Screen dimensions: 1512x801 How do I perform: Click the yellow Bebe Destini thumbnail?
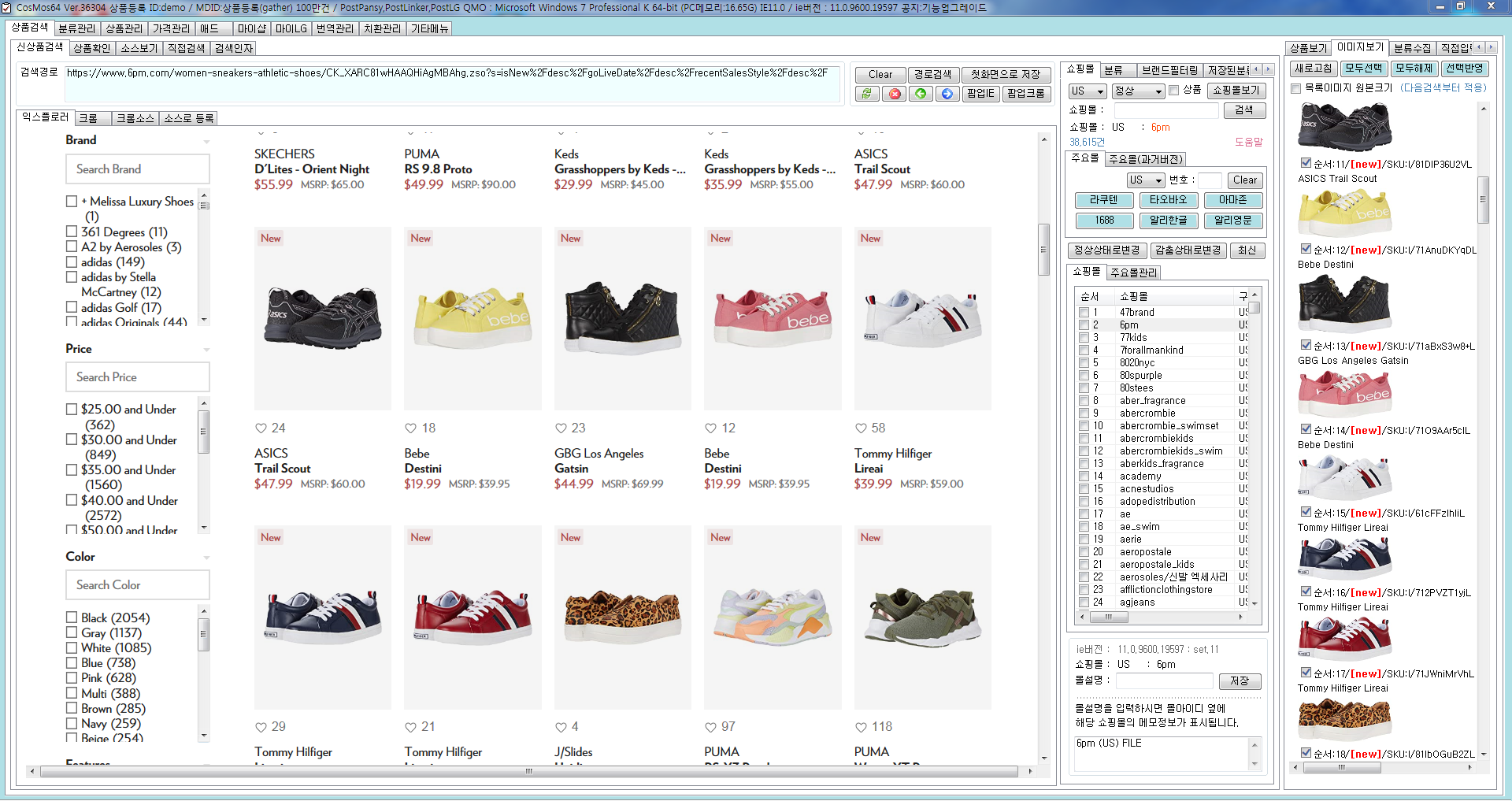[1345, 213]
